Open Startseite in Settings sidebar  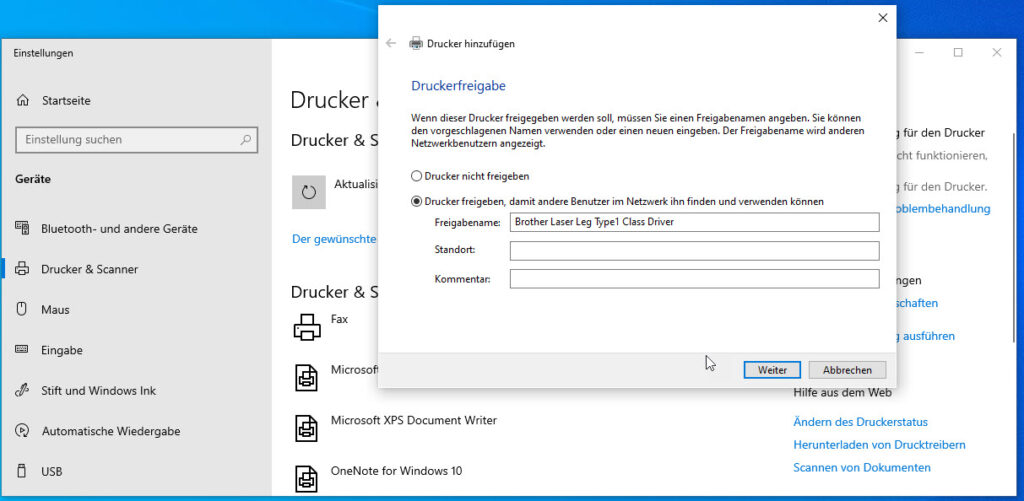[66, 101]
